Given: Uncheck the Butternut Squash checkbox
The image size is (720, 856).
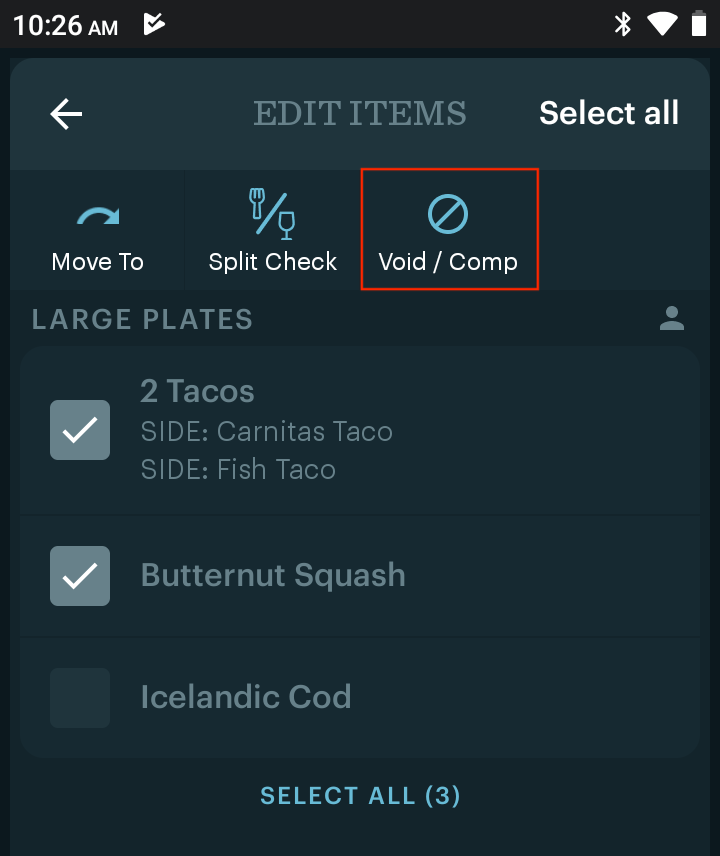Looking at the screenshot, I should tap(80, 576).
